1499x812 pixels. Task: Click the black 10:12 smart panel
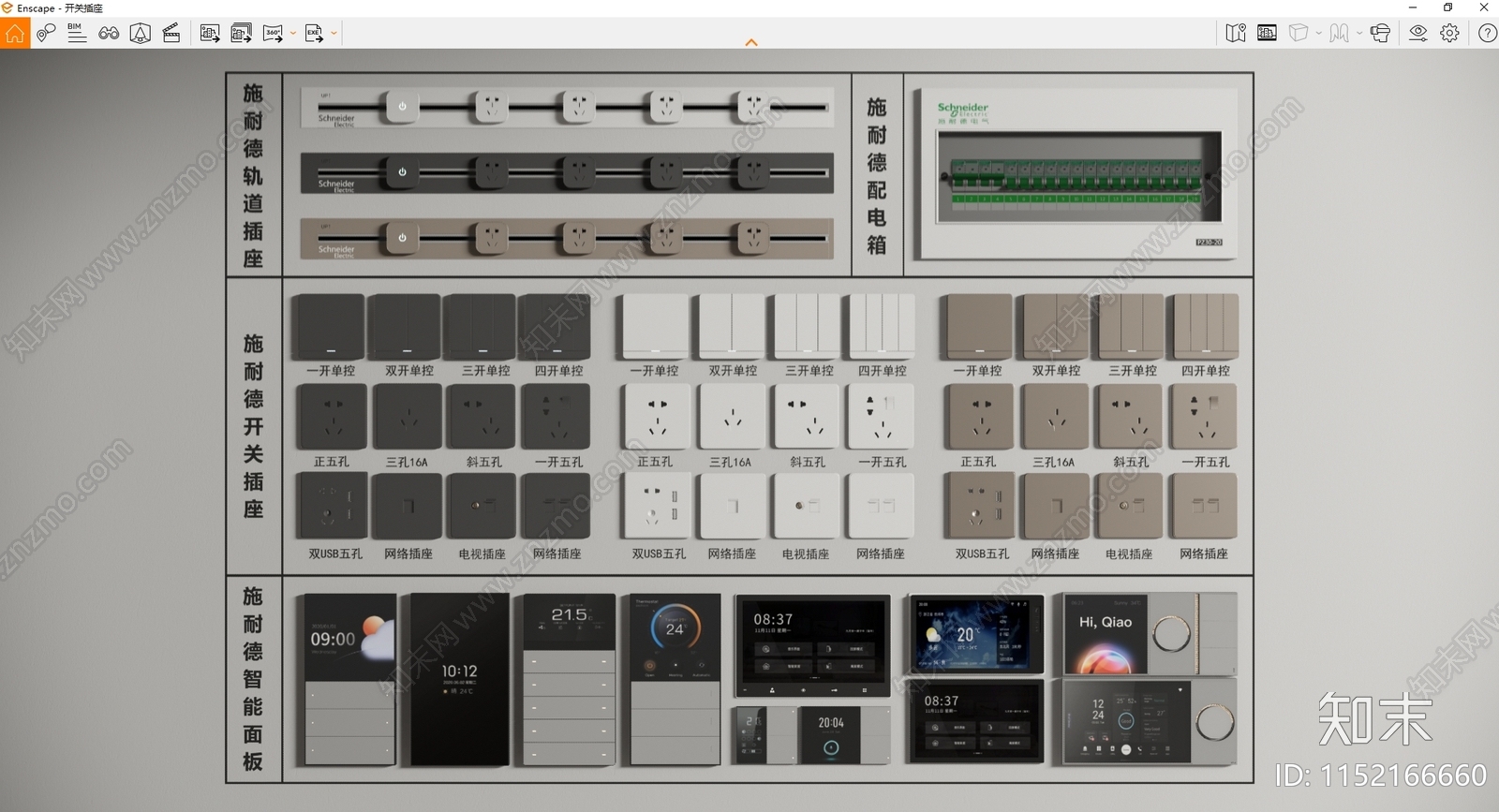[x=460, y=679]
